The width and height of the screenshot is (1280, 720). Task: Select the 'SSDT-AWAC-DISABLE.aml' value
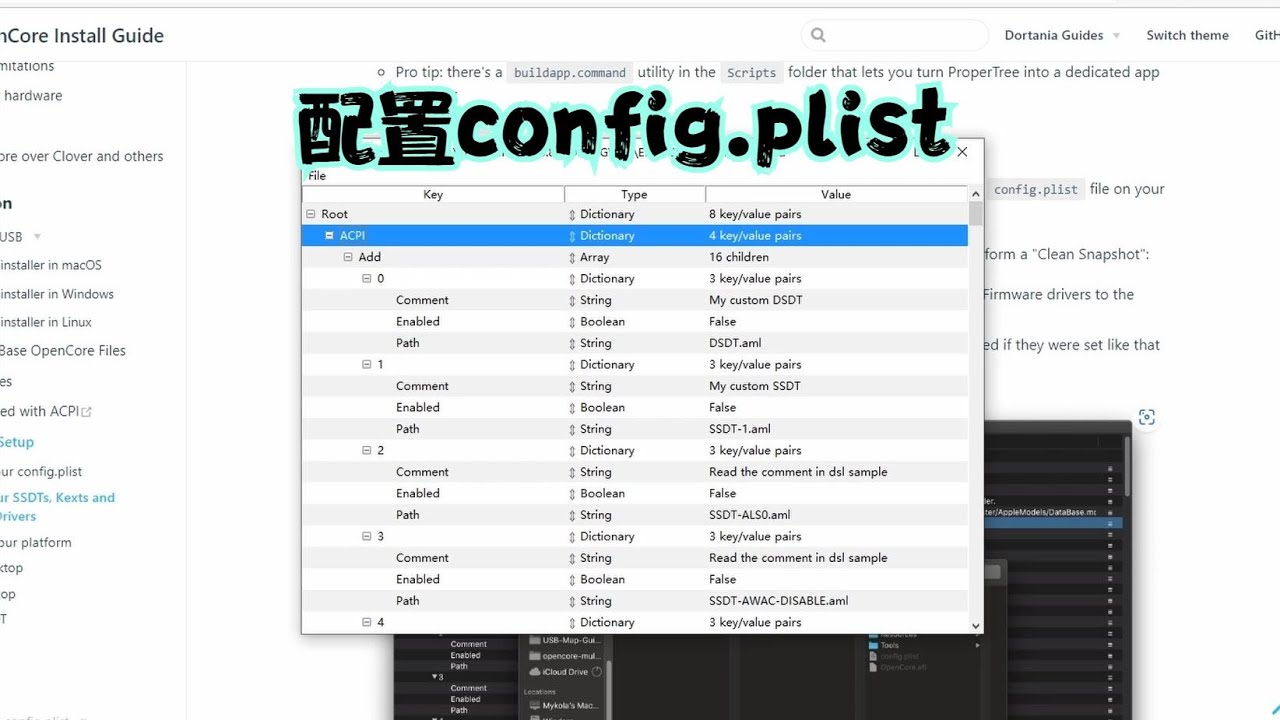pos(779,601)
